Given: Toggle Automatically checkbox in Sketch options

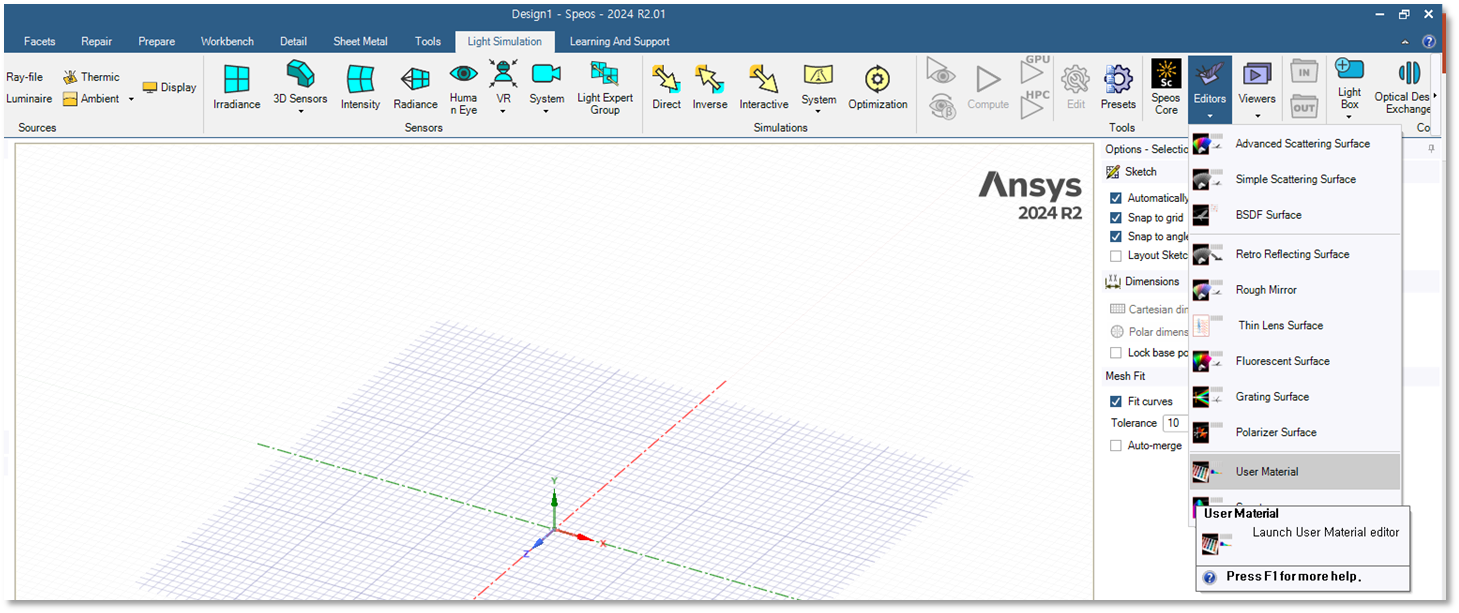Looking at the screenshot, I should tap(1116, 198).
